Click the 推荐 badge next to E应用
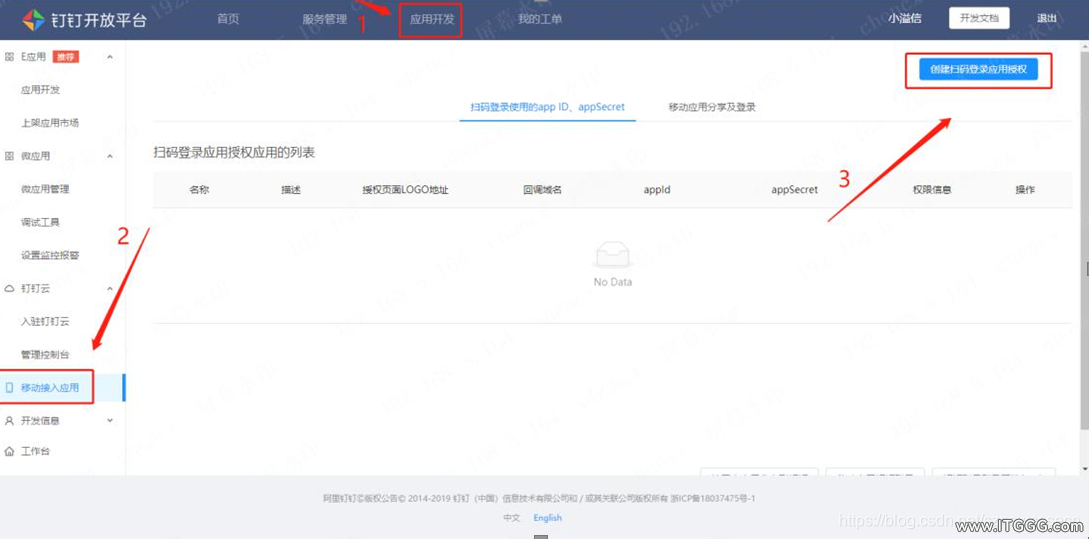 (66, 57)
